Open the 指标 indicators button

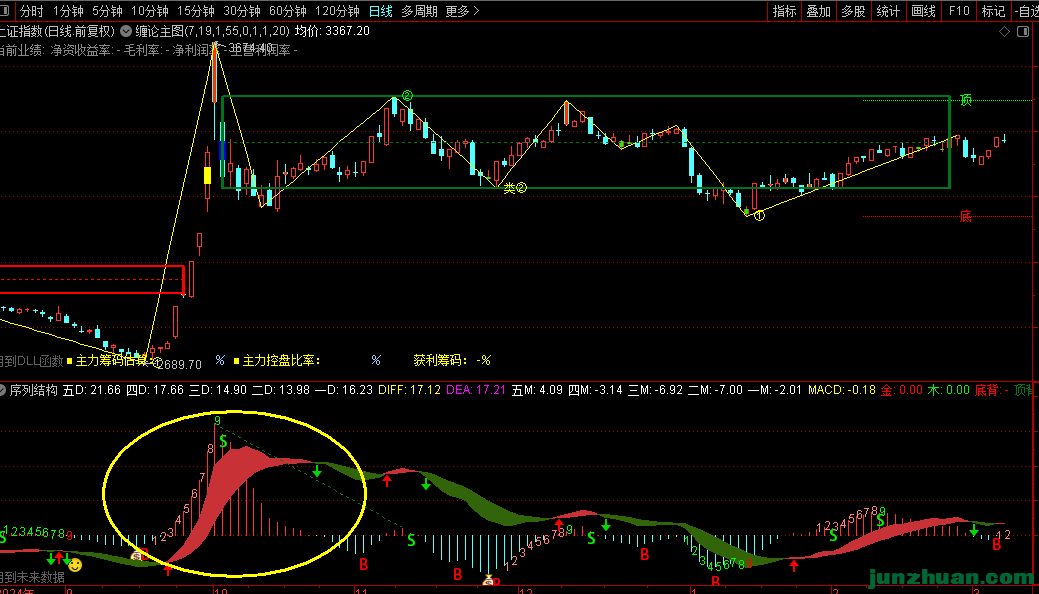(784, 11)
